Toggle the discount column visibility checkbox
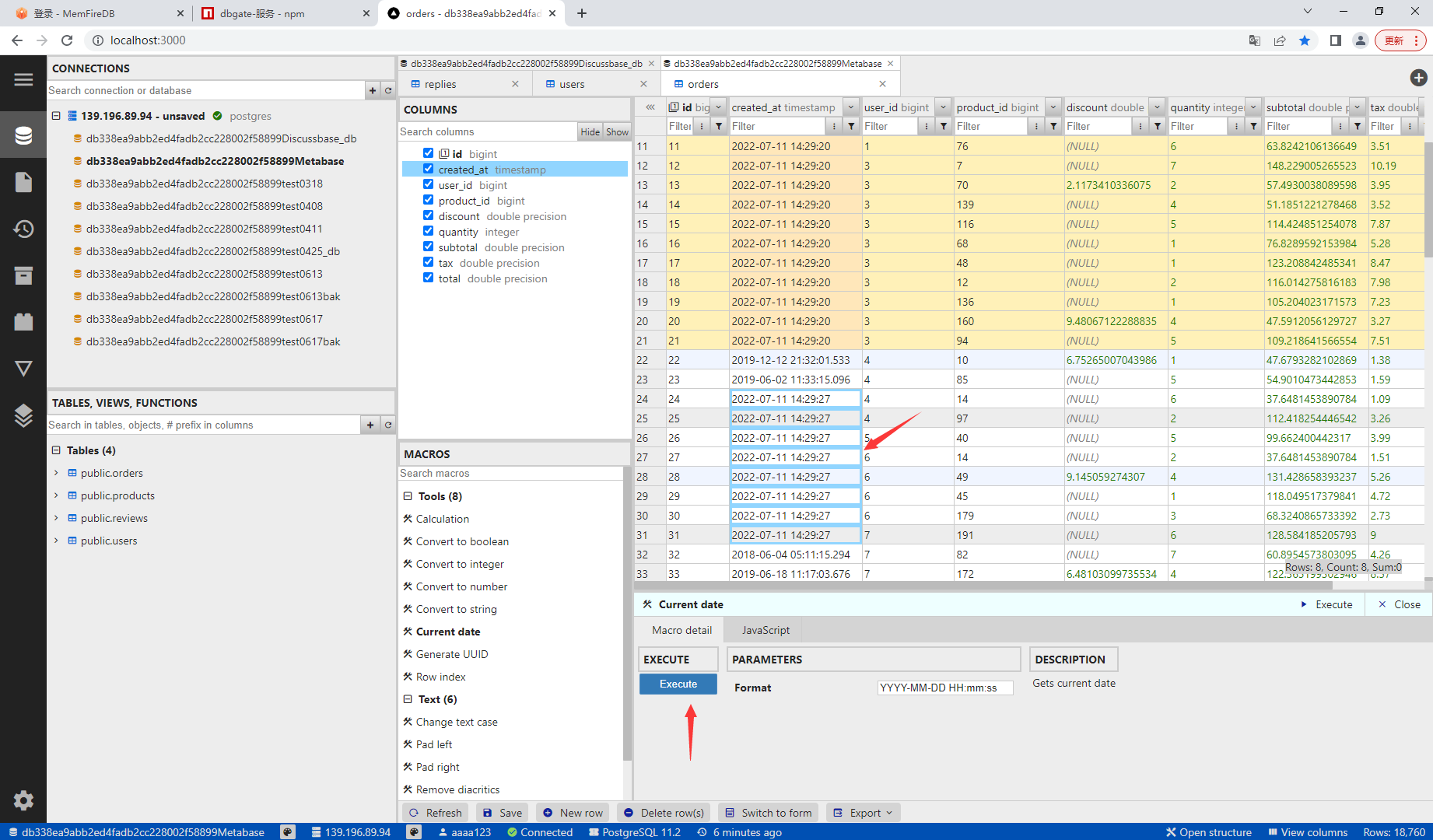 pyautogui.click(x=428, y=215)
